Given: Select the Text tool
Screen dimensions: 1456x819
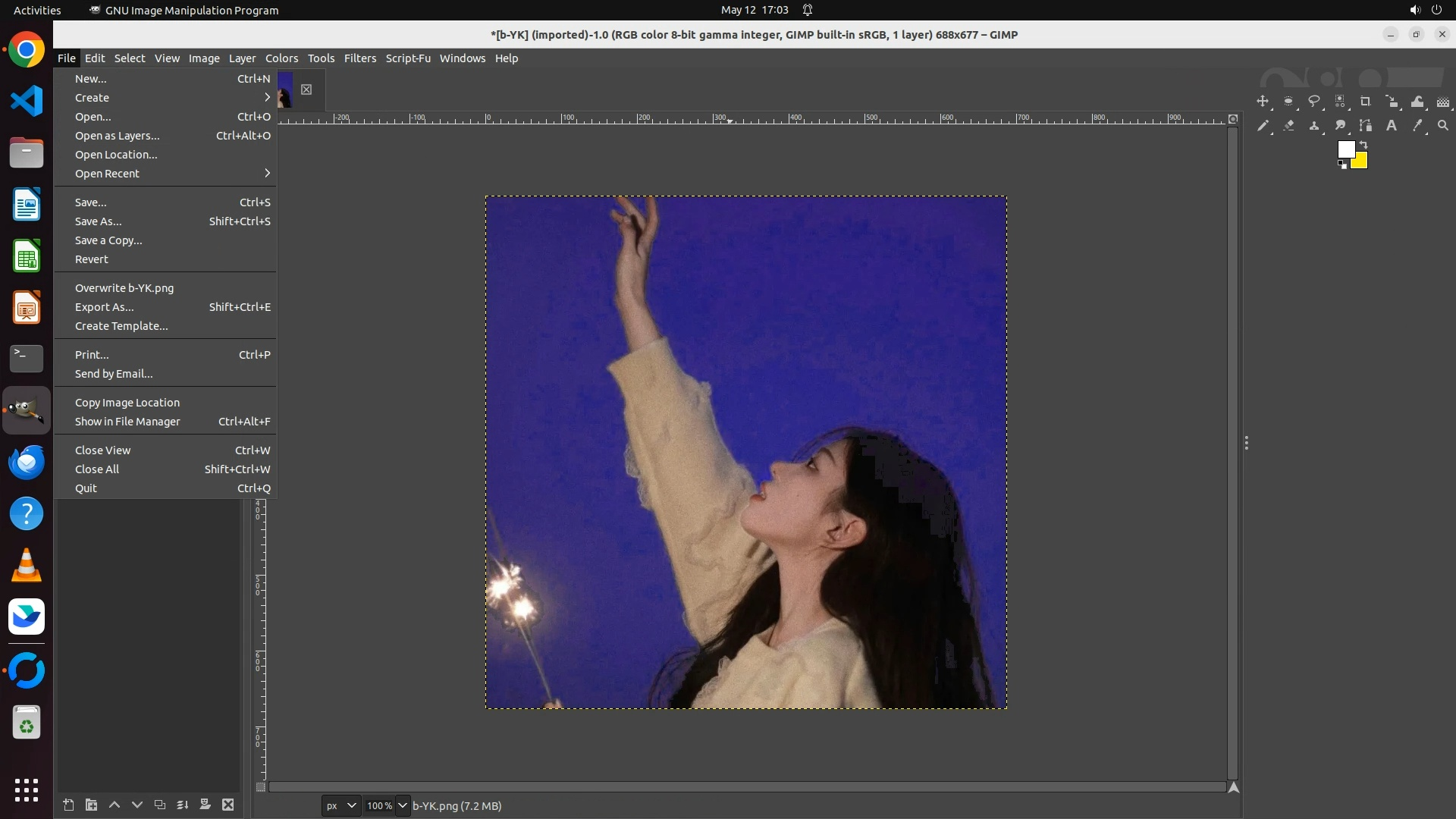Looking at the screenshot, I should pos(1392,126).
